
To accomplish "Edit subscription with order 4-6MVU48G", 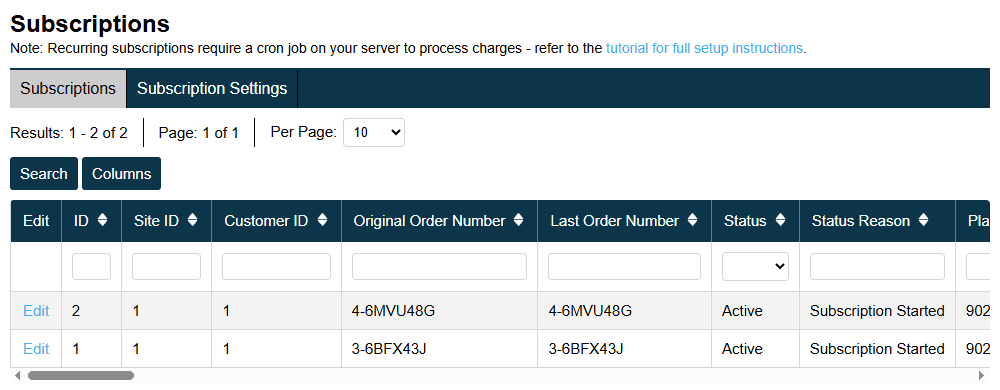I will pyautogui.click(x=36, y=311).
